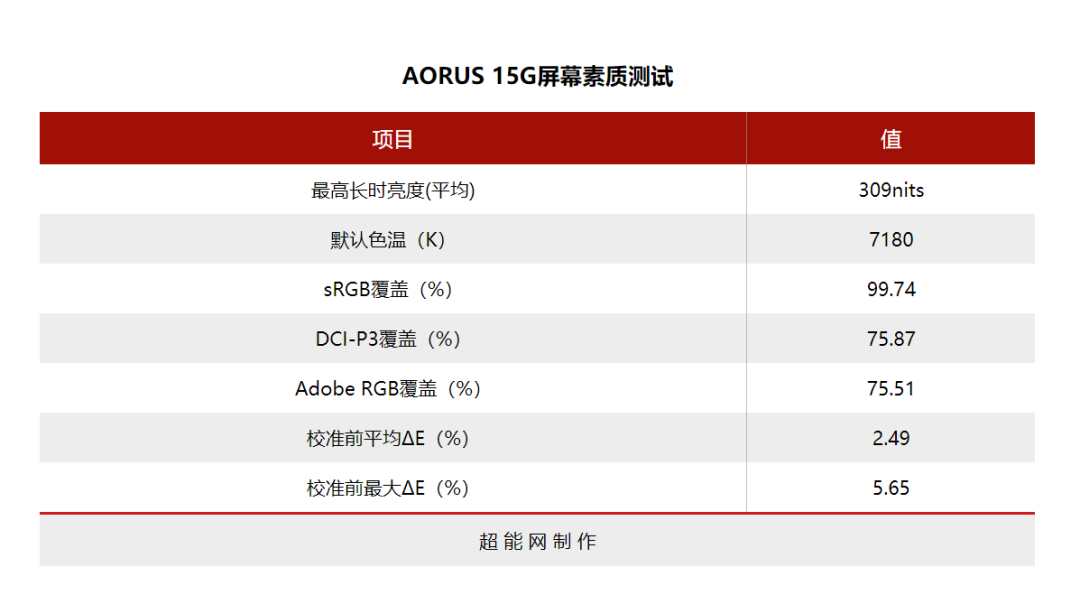Click the 75.51 Adobe RGB value
1080x595 pixels.
point(891,388)
